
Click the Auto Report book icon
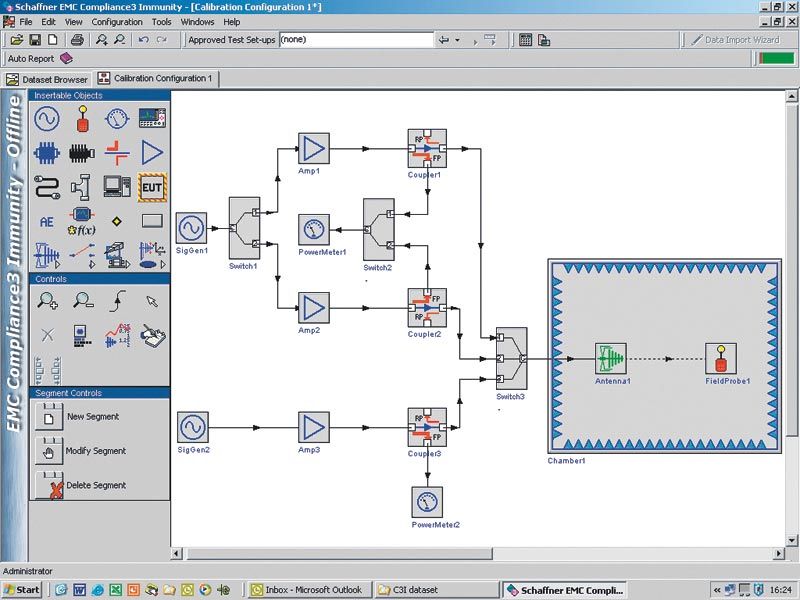[x=66, y=59]
